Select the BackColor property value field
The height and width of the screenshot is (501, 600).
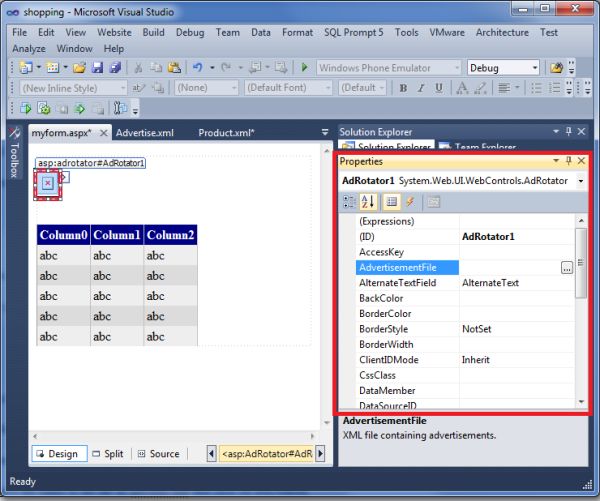click(x=515, y=298)
